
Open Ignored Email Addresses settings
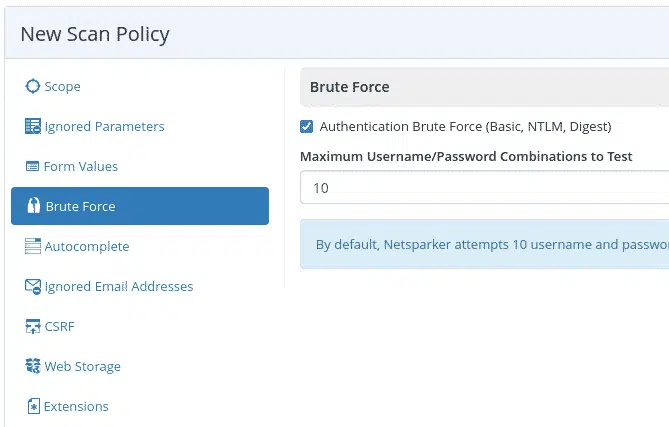click(x=119, y=287)
